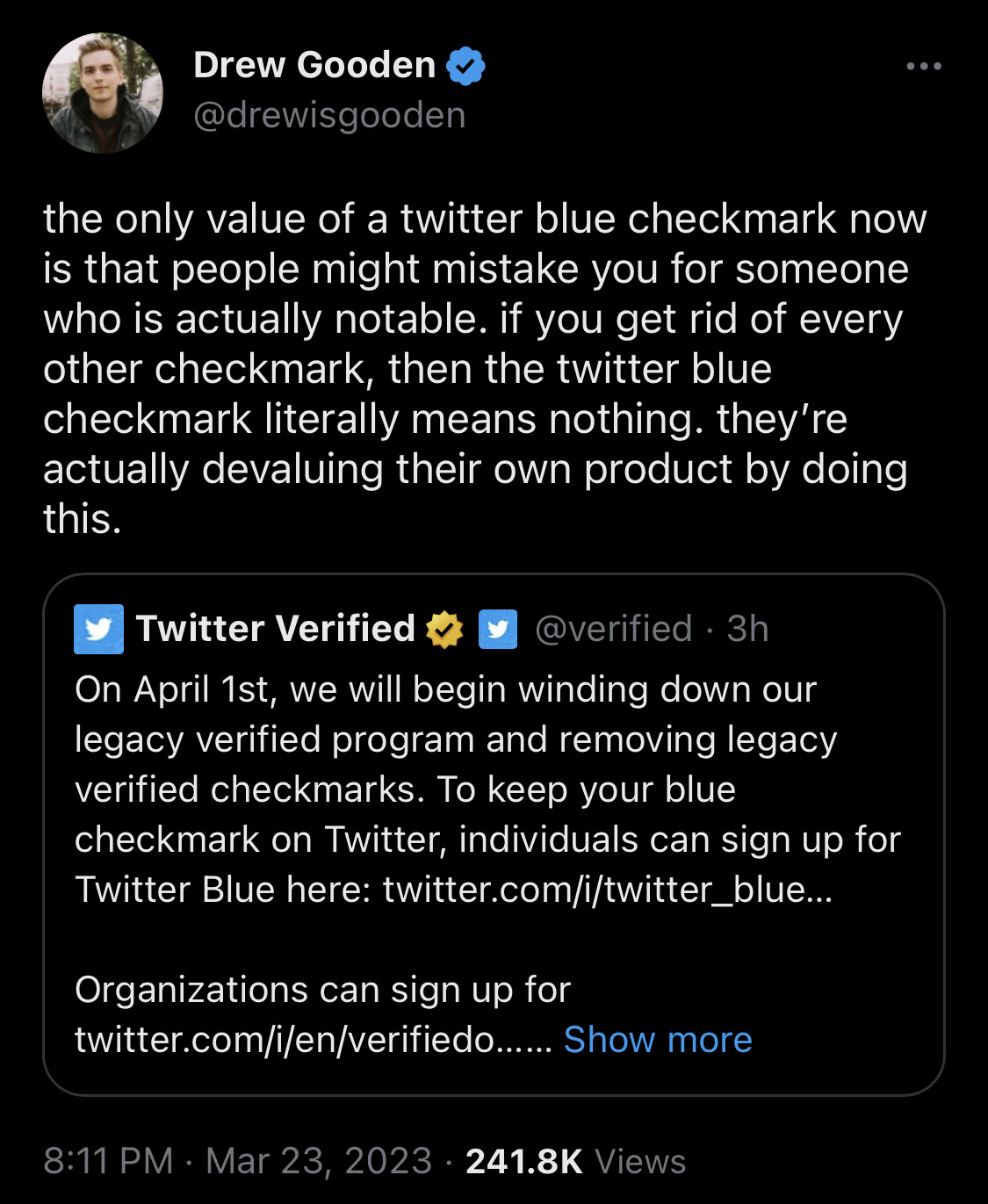Viewport: 988px width, 1204px height.
Task: Follow the twitter.com/i/twitter_blue link
Action: point(606,890)
